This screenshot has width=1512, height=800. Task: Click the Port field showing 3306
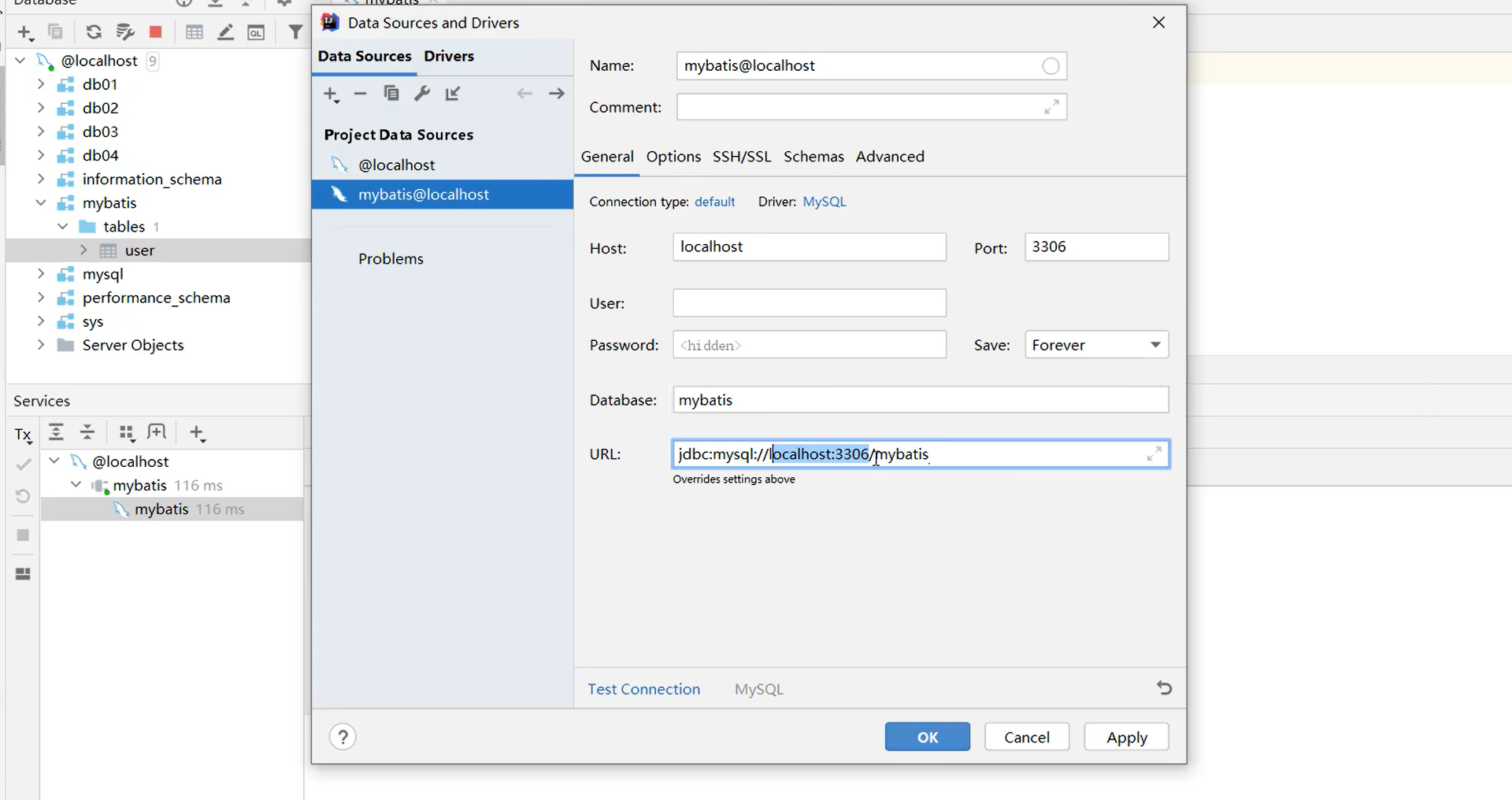(1097, 247)
